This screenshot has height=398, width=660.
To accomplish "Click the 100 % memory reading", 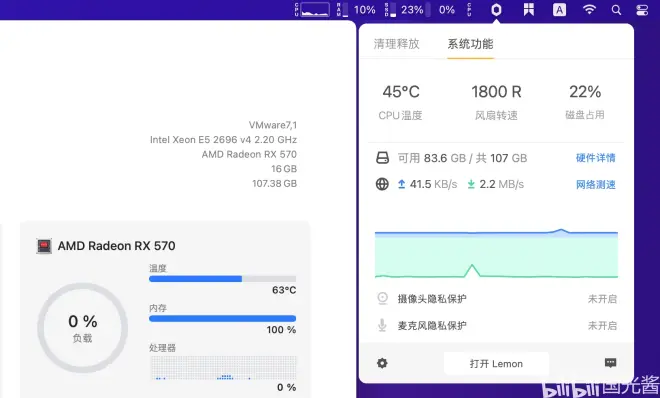I will pos(281,330).
